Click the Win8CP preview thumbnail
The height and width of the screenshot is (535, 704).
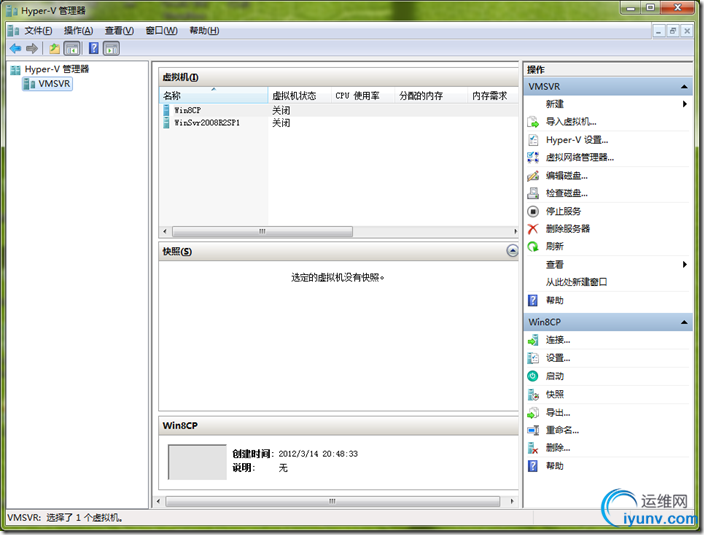click(197, 462)
